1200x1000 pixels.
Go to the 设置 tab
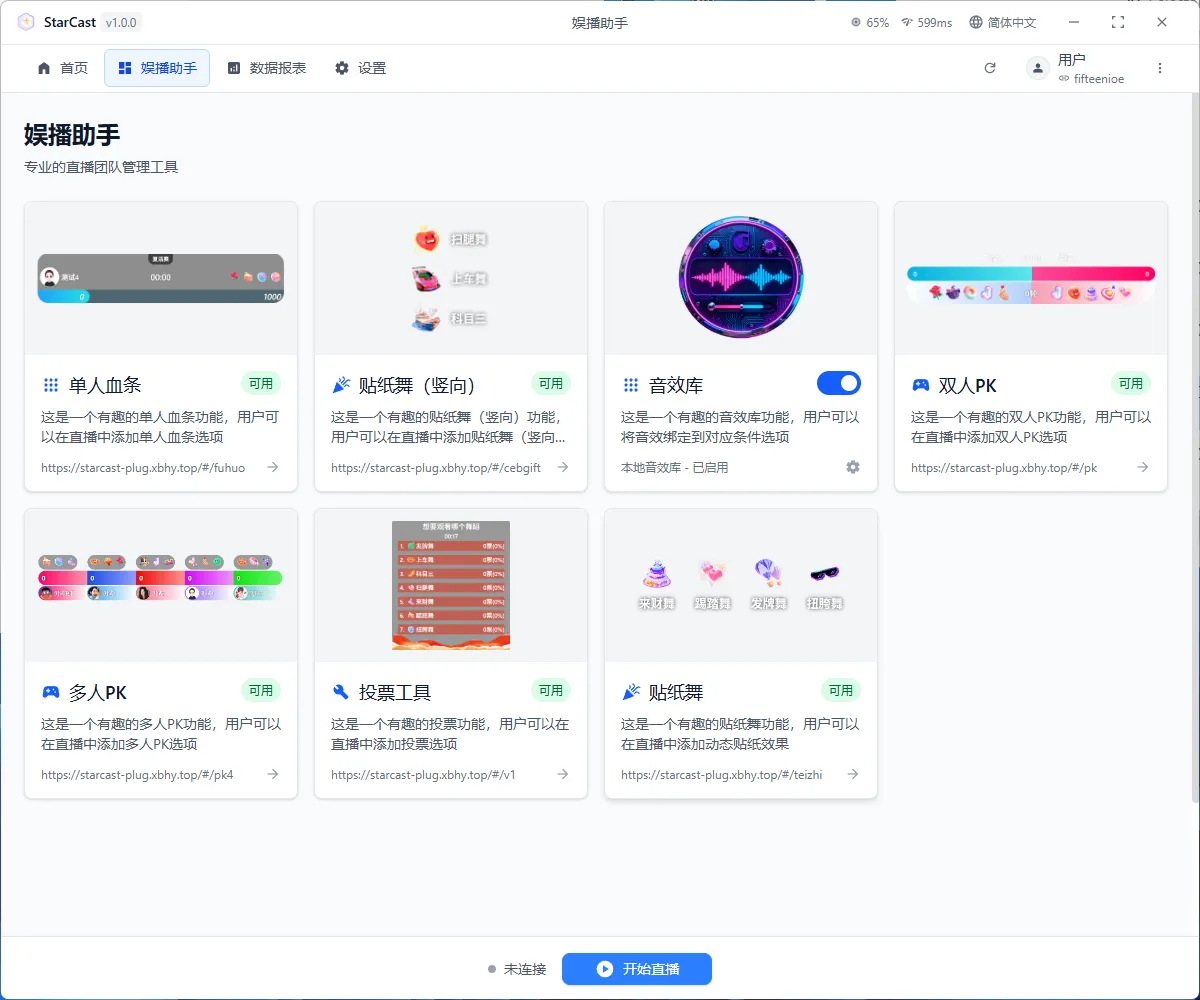point(360,68)
